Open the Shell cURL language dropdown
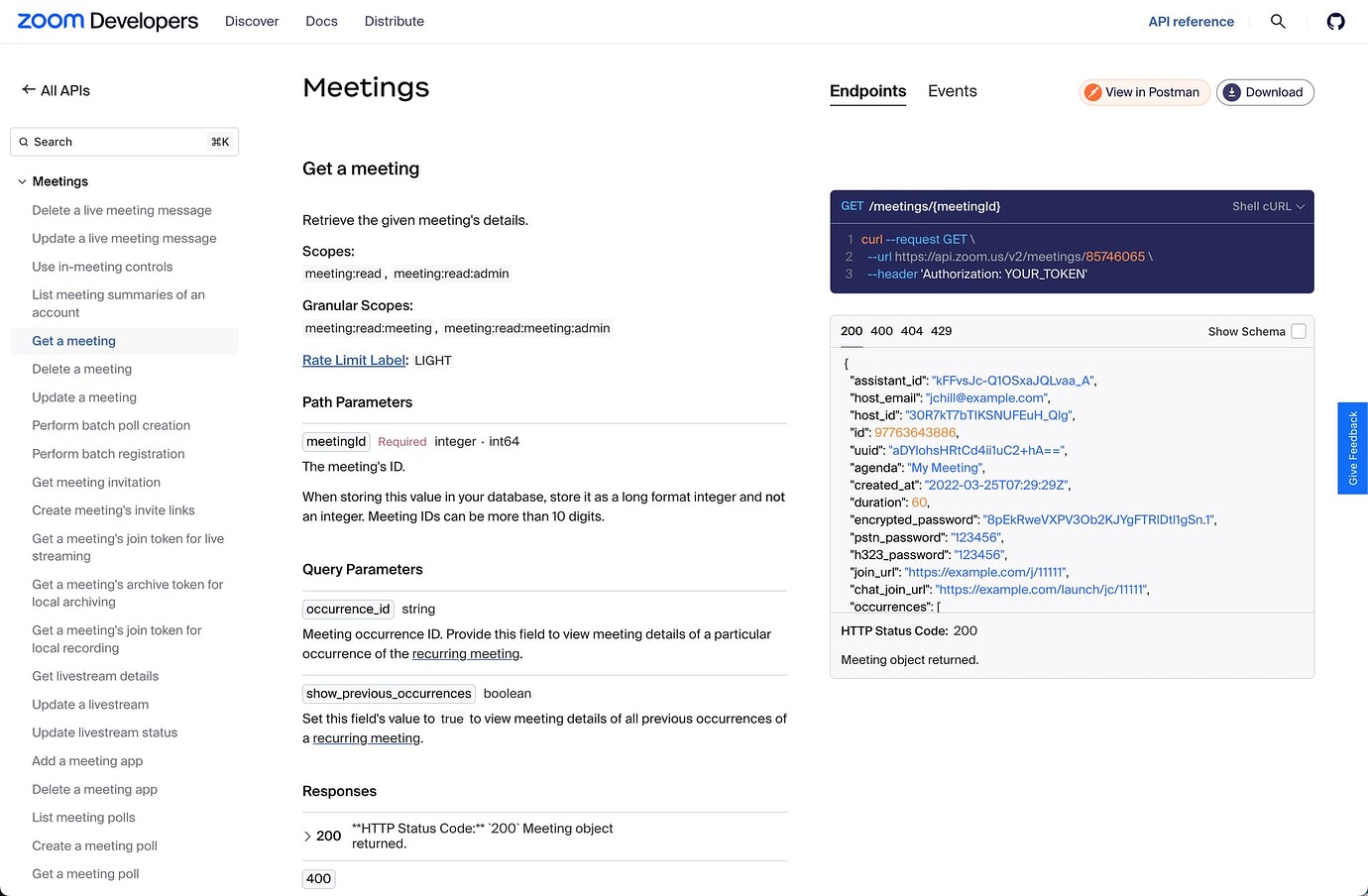Screen dimensions: 1368x896 point(1268,206)
